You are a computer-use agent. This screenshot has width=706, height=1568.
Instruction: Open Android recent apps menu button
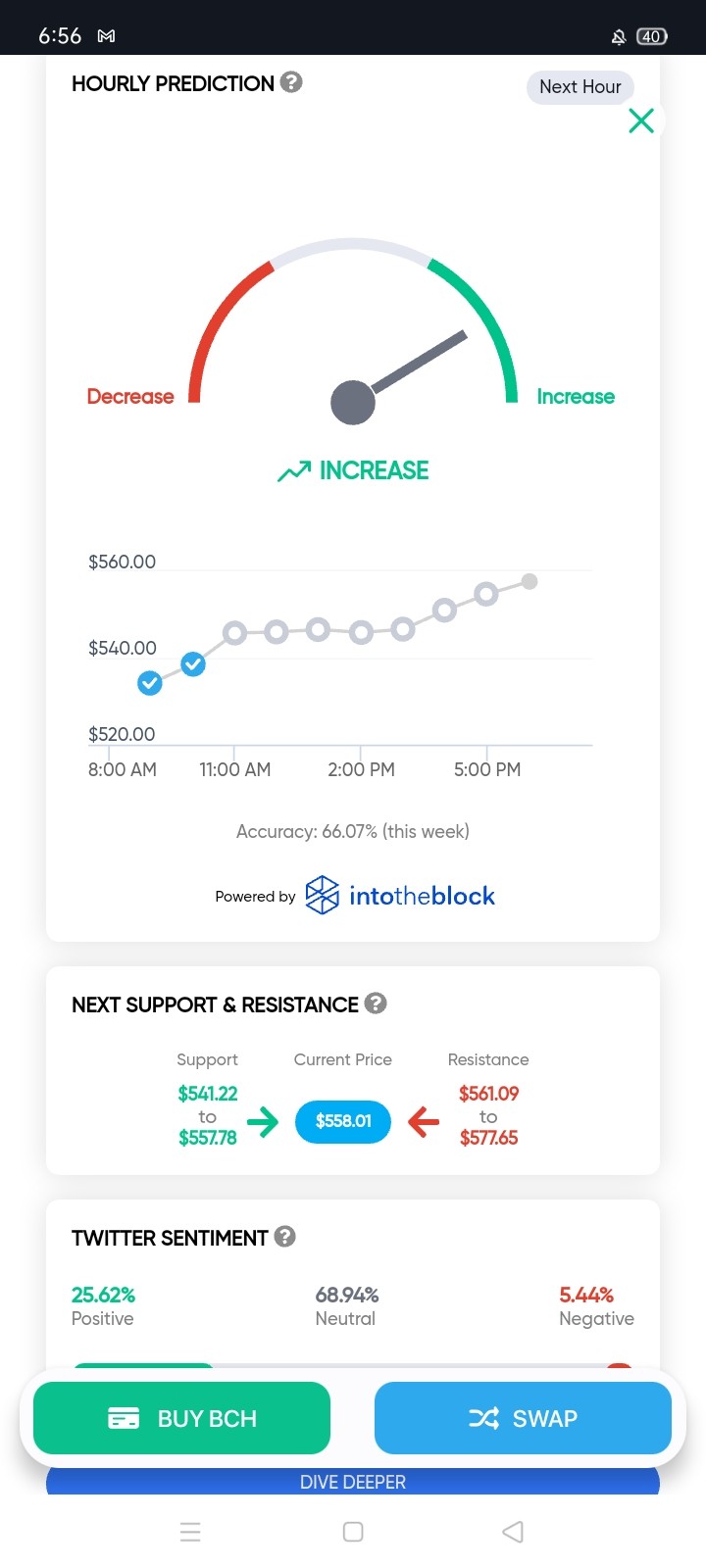pyautogui.click(x=190, y=1532)
